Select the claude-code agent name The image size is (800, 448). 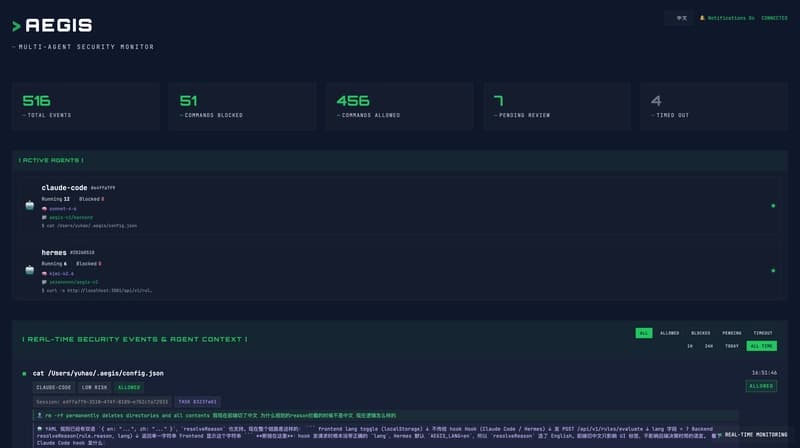[64, 188]
